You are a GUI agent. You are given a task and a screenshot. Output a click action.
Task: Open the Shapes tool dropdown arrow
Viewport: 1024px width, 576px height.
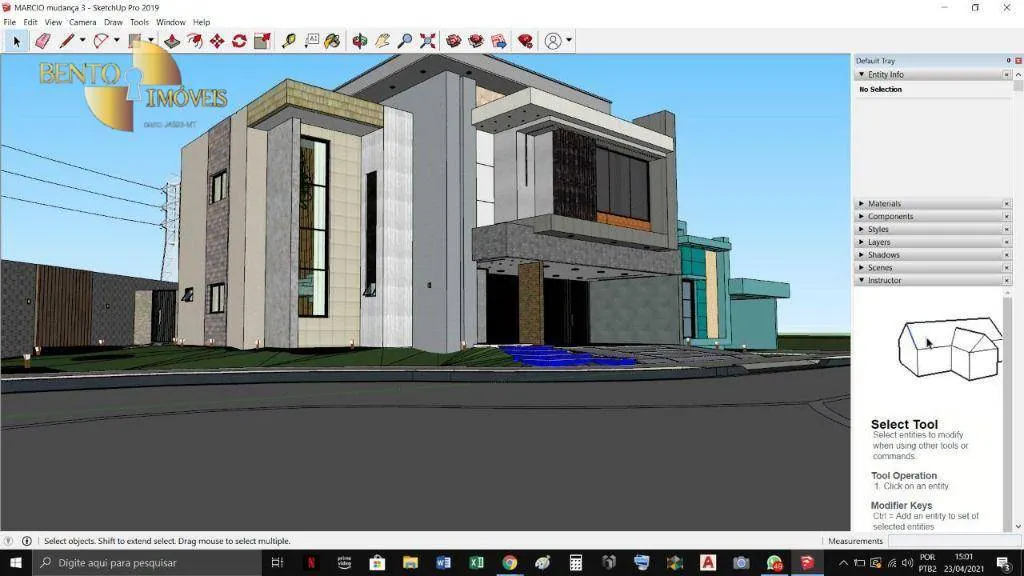pos(151,40)
